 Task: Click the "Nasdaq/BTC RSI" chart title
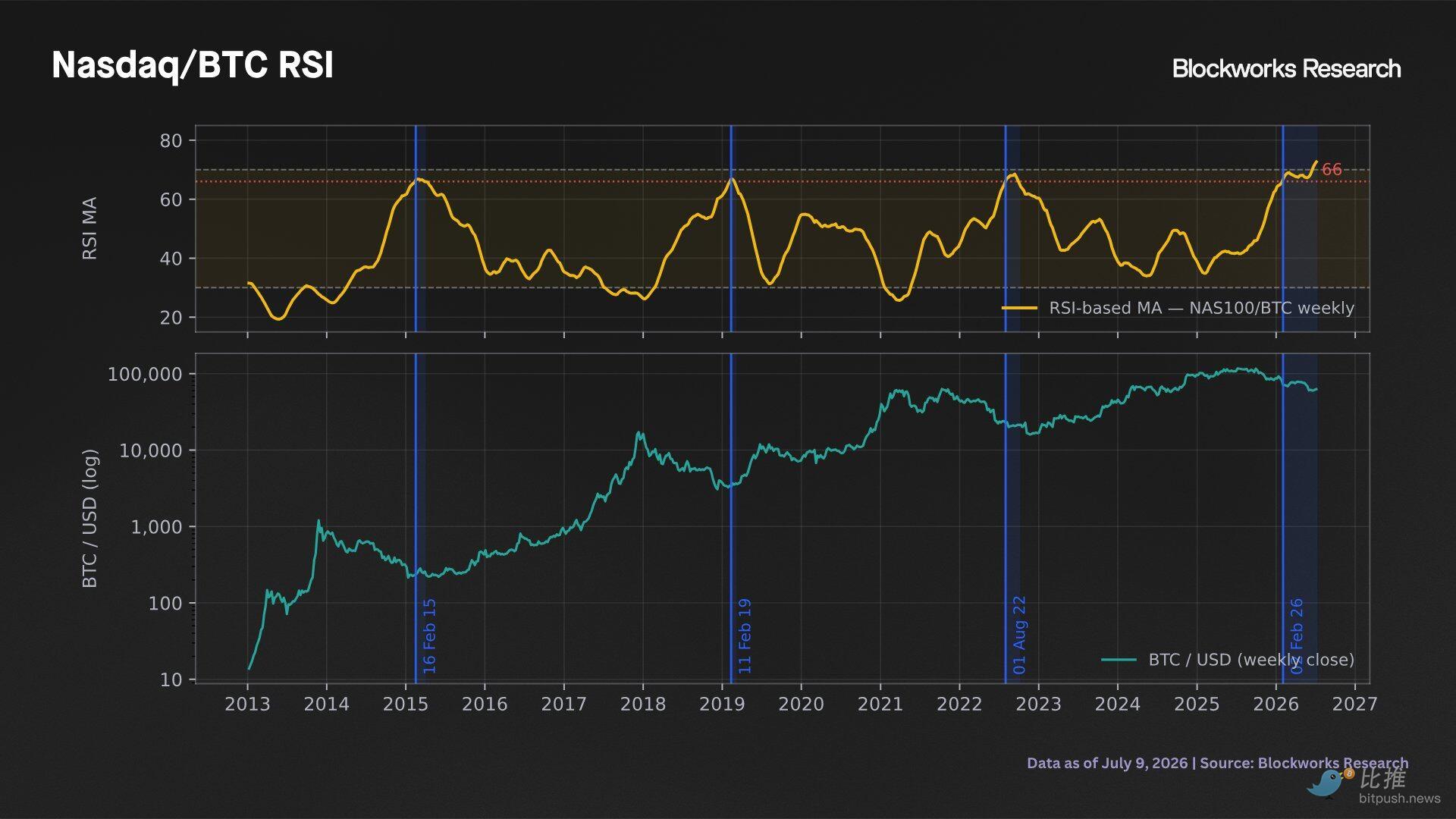193,65
